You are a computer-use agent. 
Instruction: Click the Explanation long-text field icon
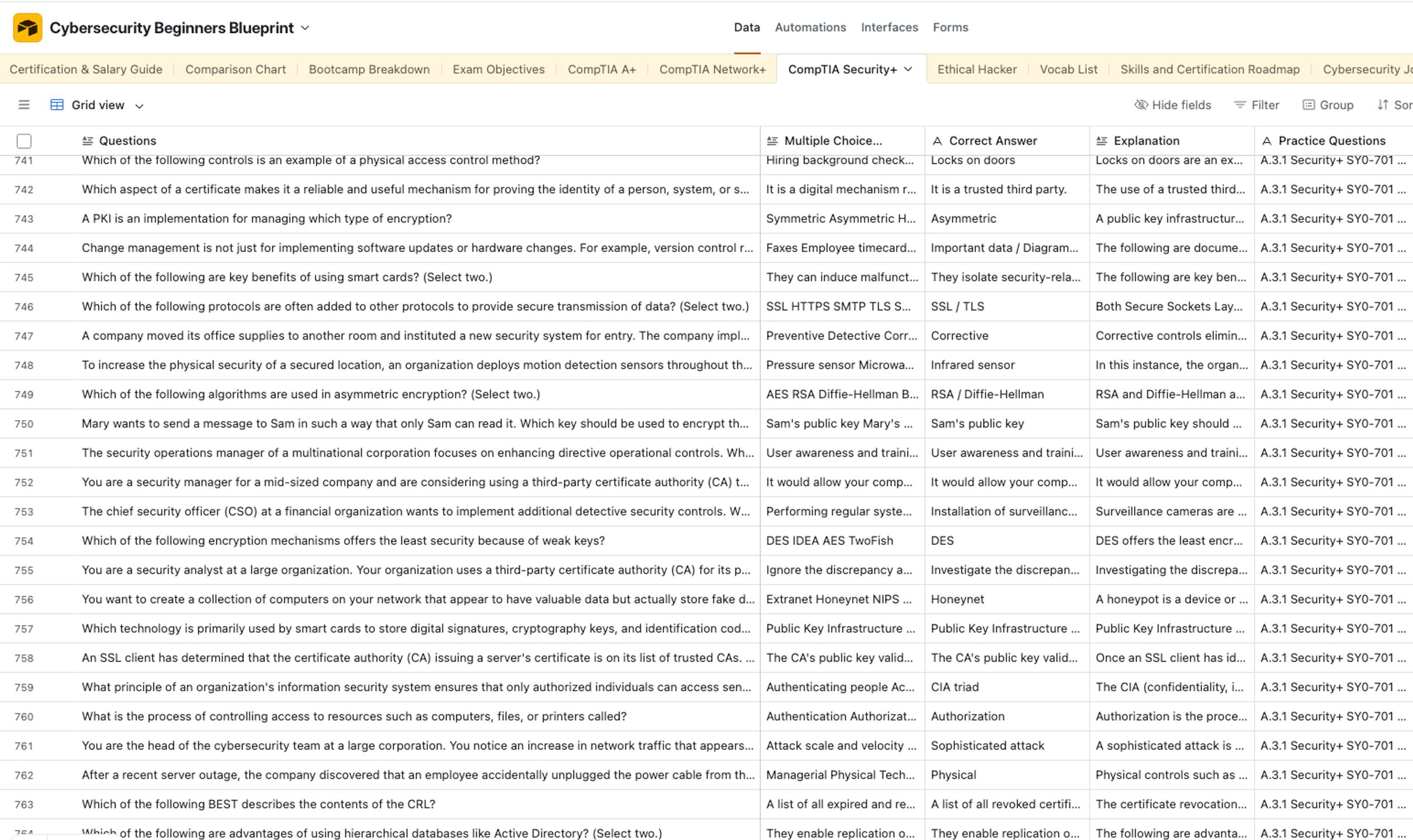pyautogui.click(x=1101, y=141)
